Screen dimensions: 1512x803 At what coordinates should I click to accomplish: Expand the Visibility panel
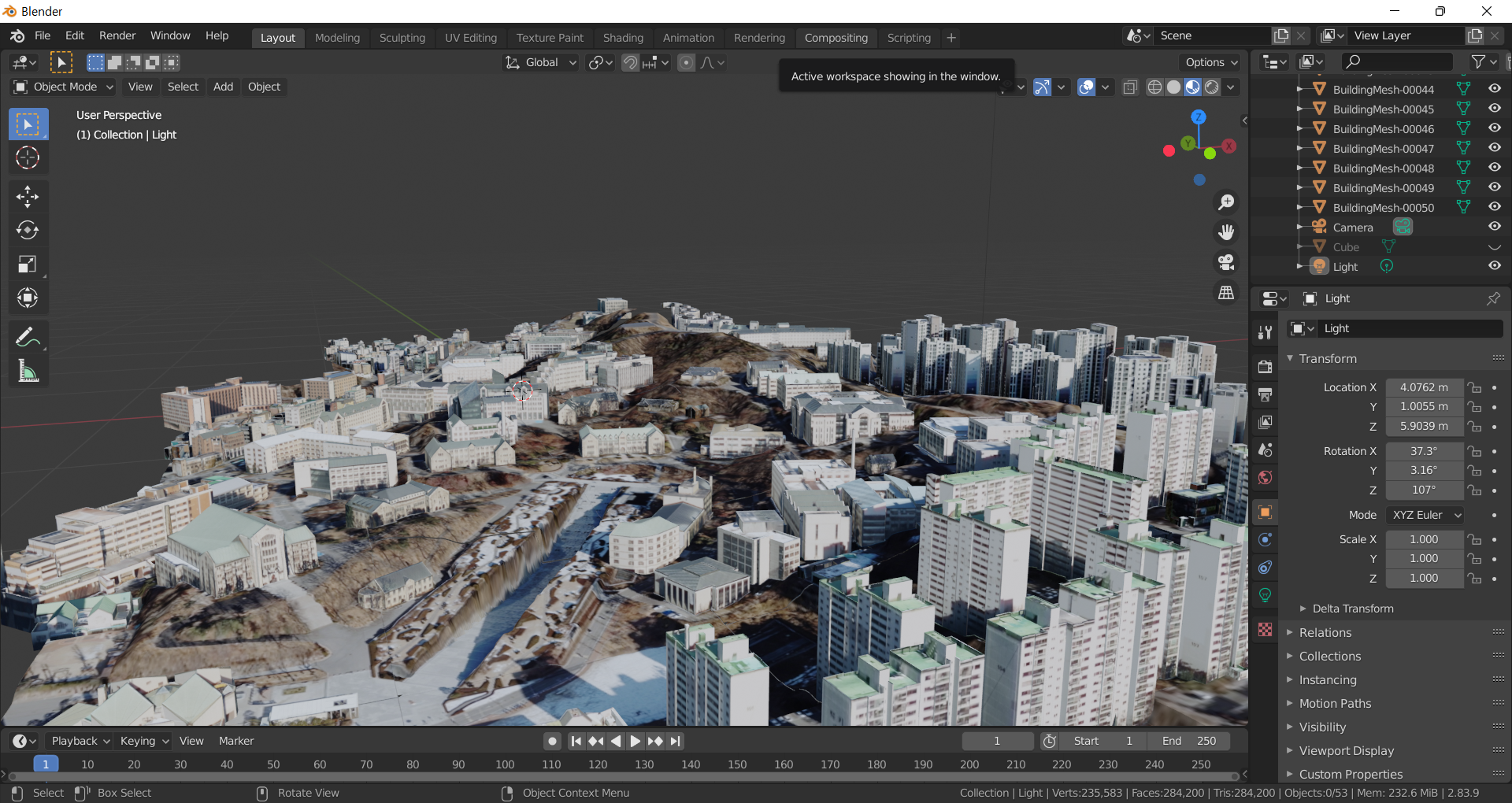tap(1322, 727)
